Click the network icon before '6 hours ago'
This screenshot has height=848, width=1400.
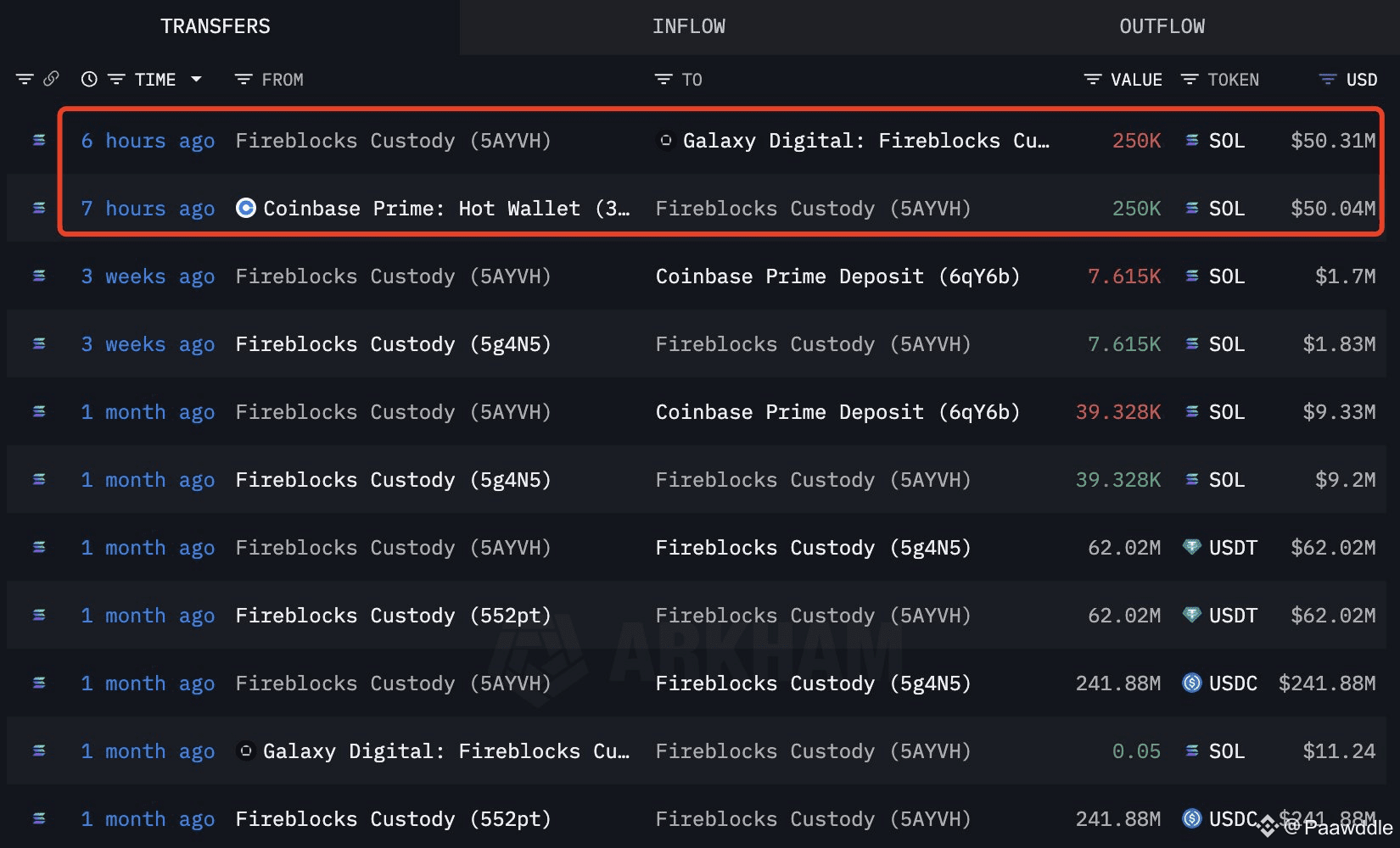coord(39,140)
